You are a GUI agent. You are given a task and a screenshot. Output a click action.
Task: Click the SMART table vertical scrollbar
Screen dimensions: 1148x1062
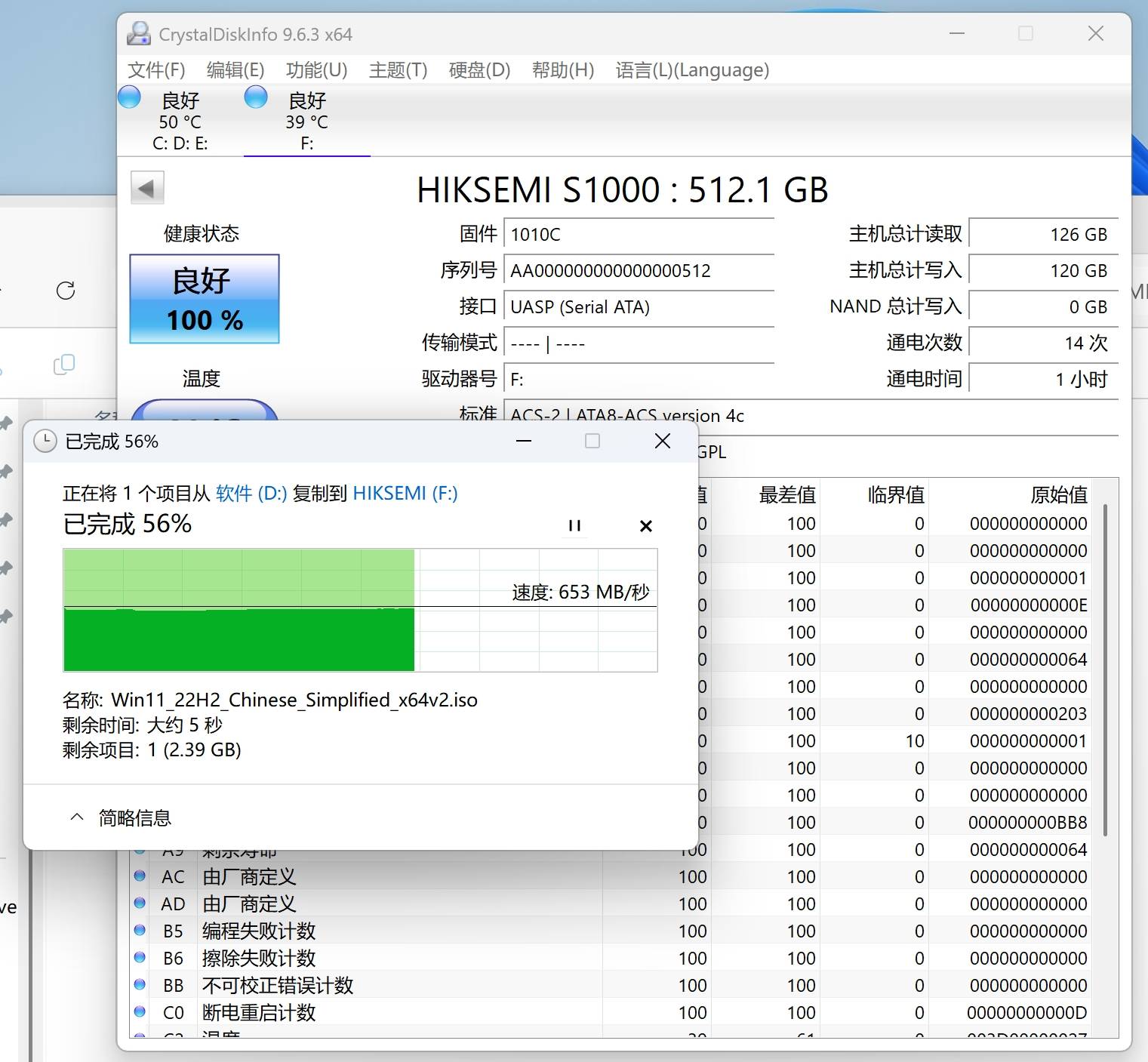point(1106,670)
